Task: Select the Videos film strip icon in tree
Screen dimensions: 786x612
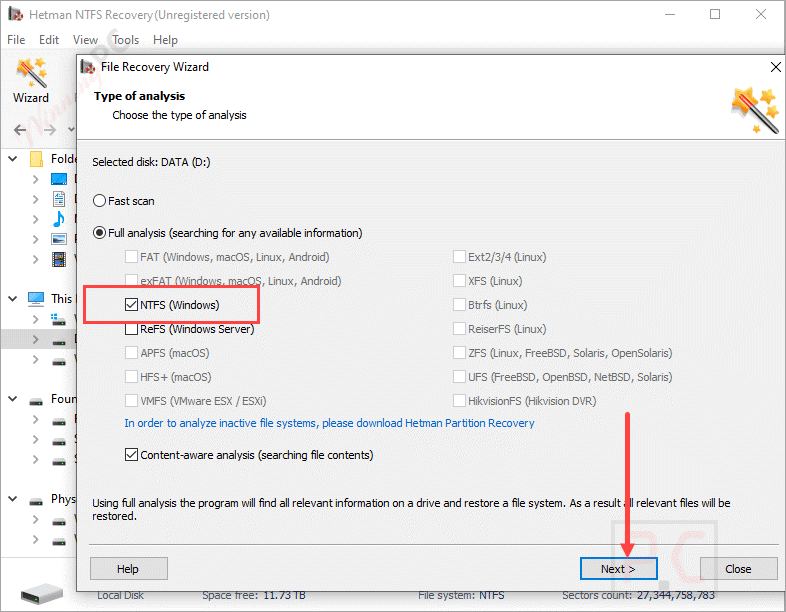Action: pos(59,259)
